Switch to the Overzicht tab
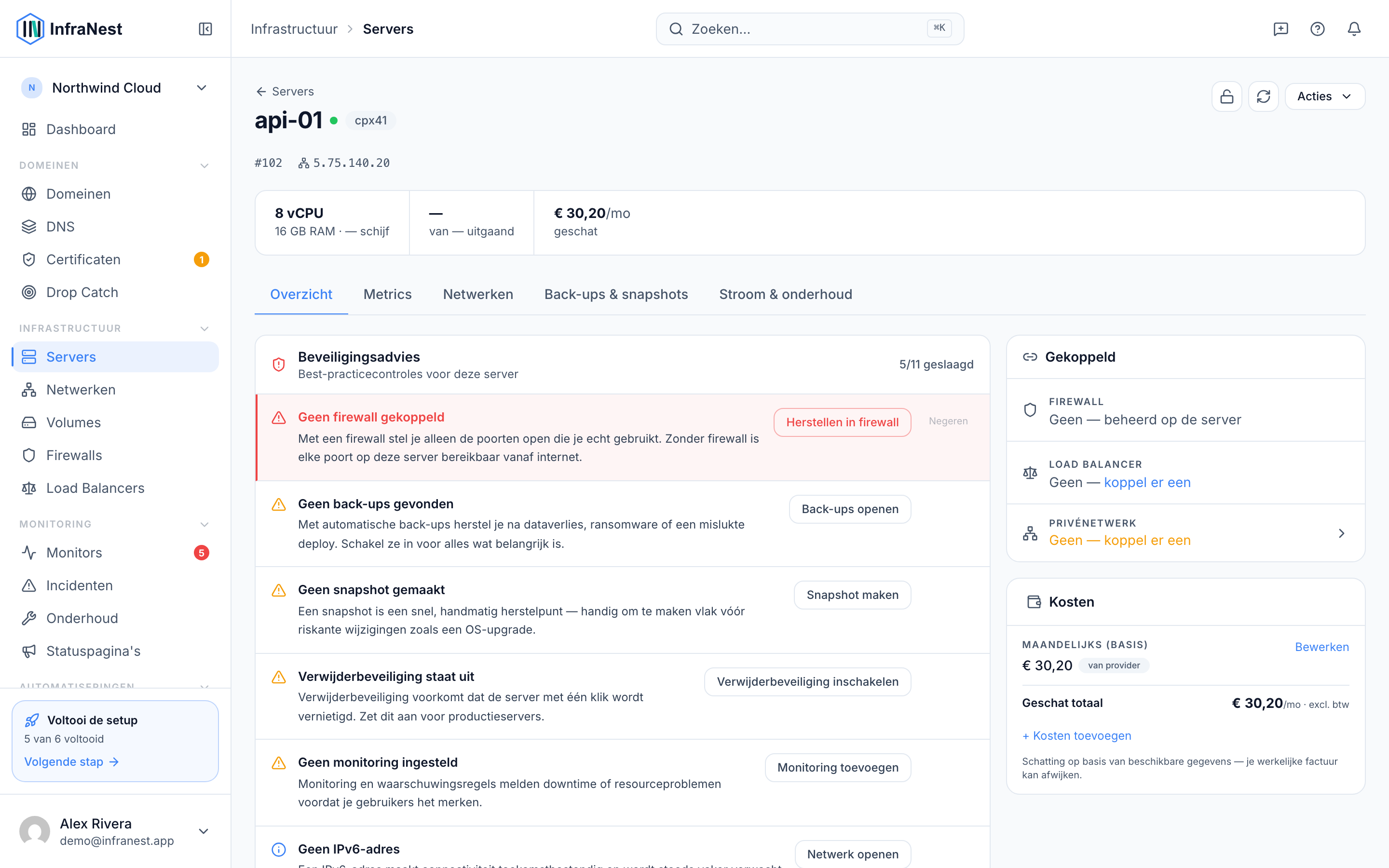This screenshot has width=1389, height=868. pos(301,295)
